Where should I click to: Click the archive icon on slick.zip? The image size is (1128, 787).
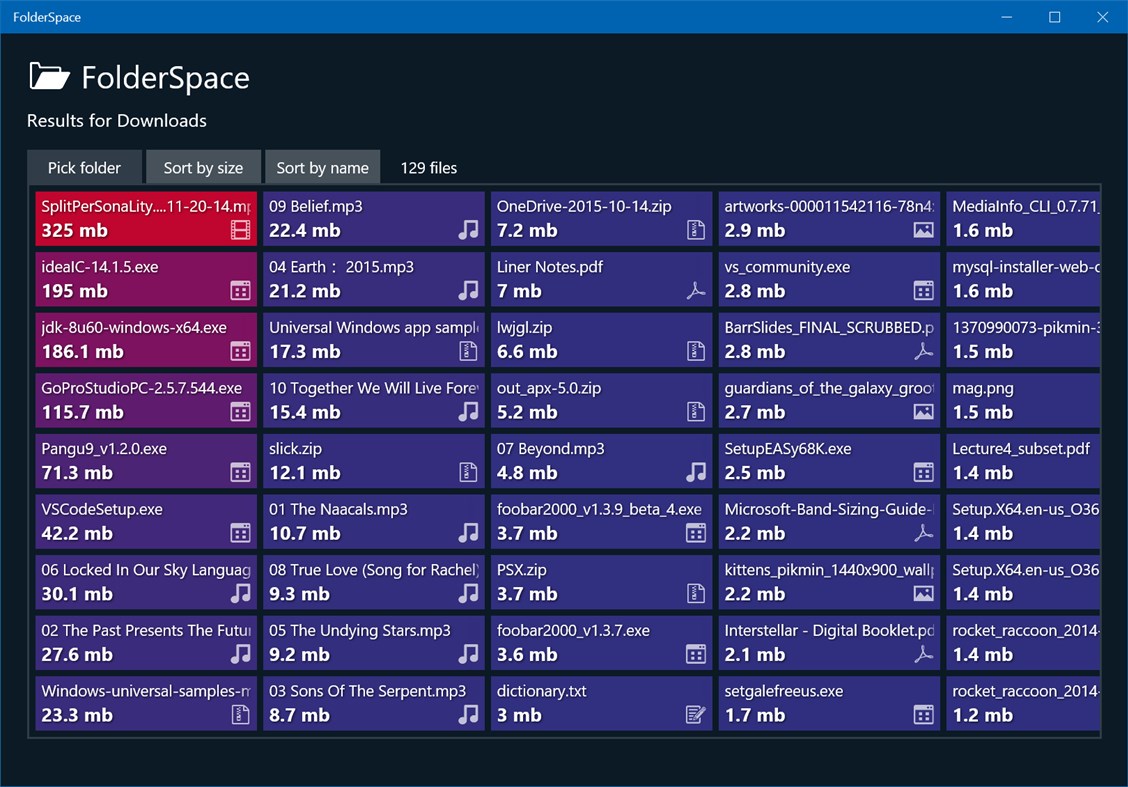[467, 473]
